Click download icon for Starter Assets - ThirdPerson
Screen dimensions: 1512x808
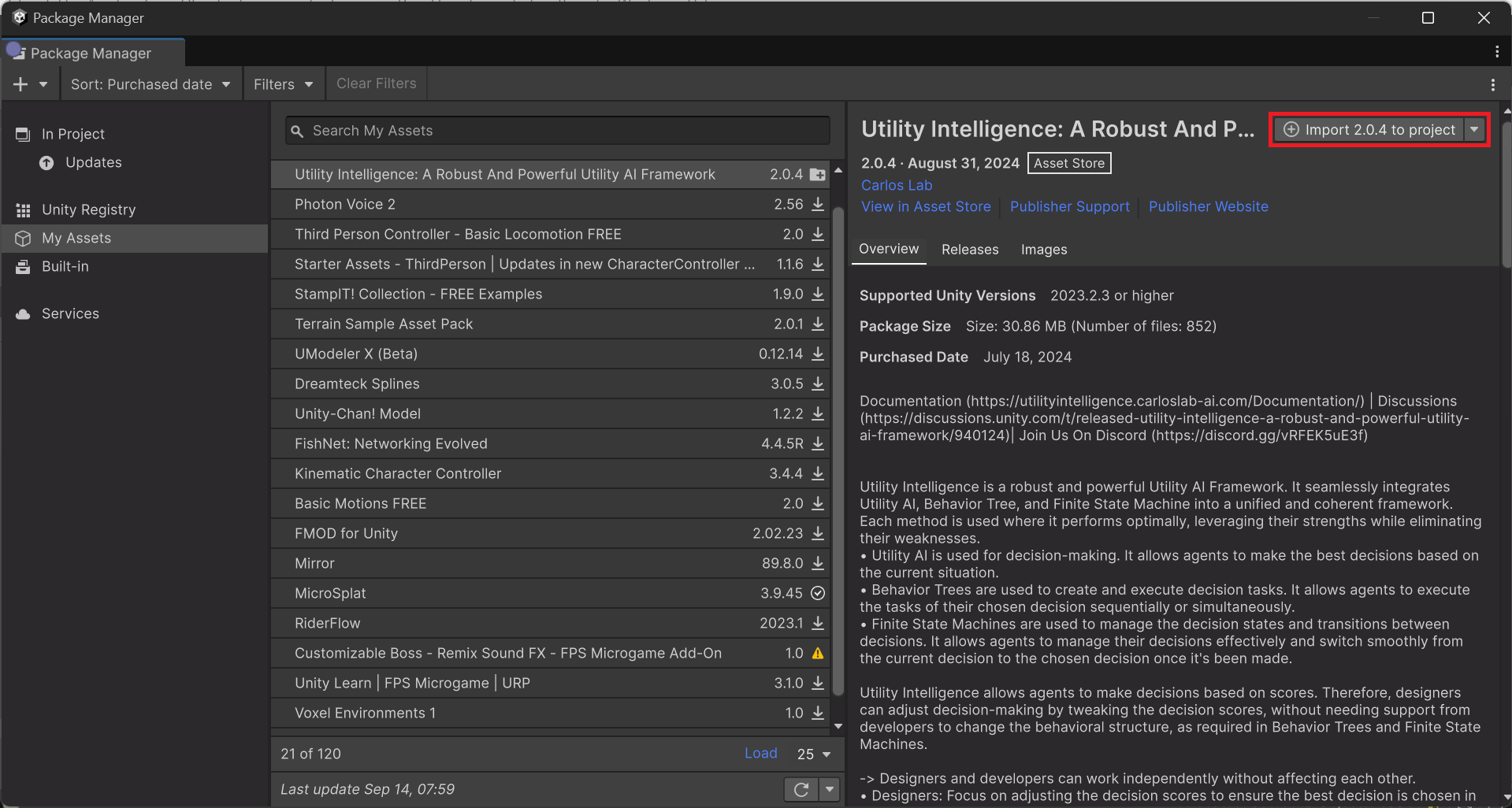[818, 264]
